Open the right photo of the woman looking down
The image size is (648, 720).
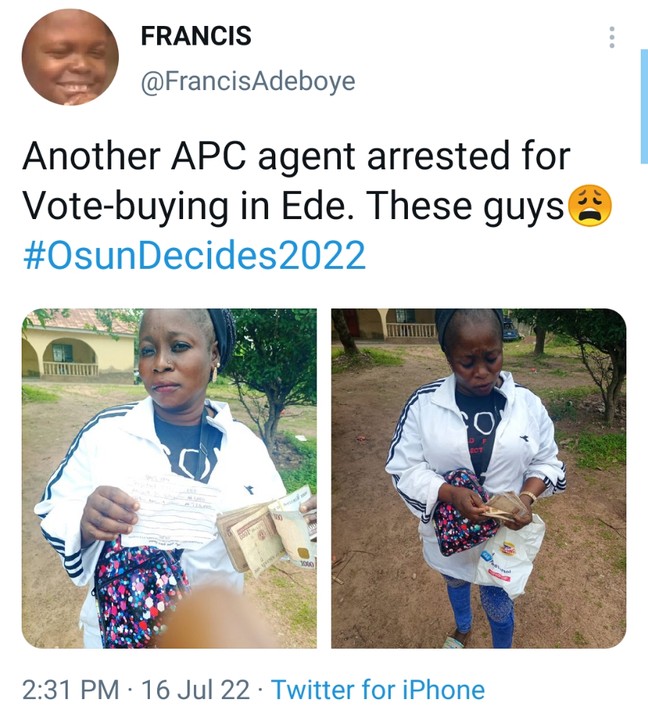[478, 478]
